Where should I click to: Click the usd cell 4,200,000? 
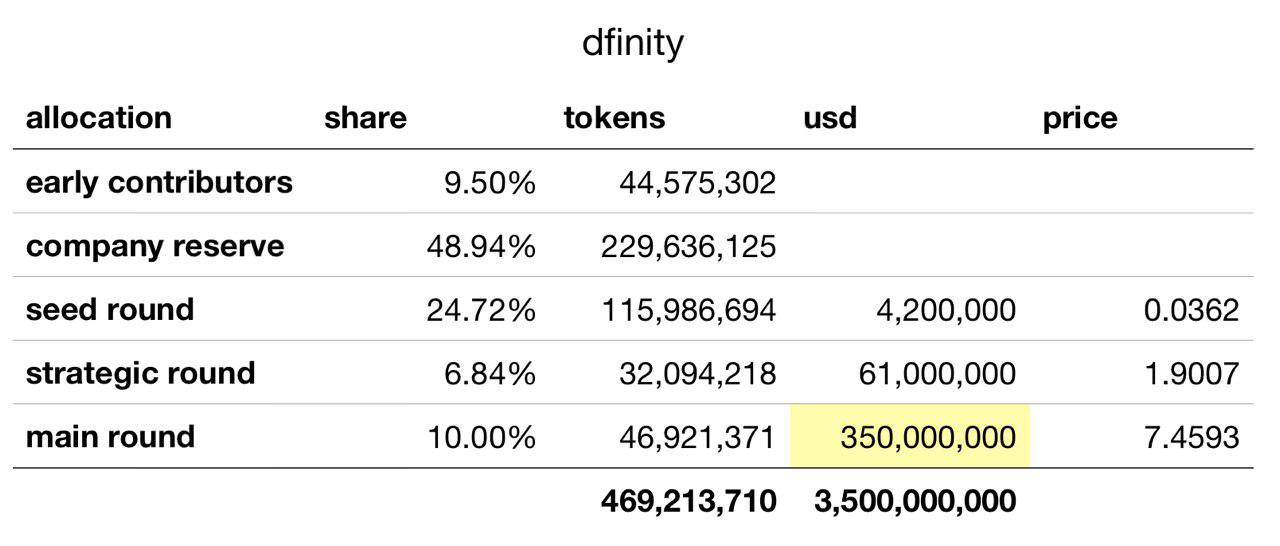pyautogui.click(x=946, y=311)
